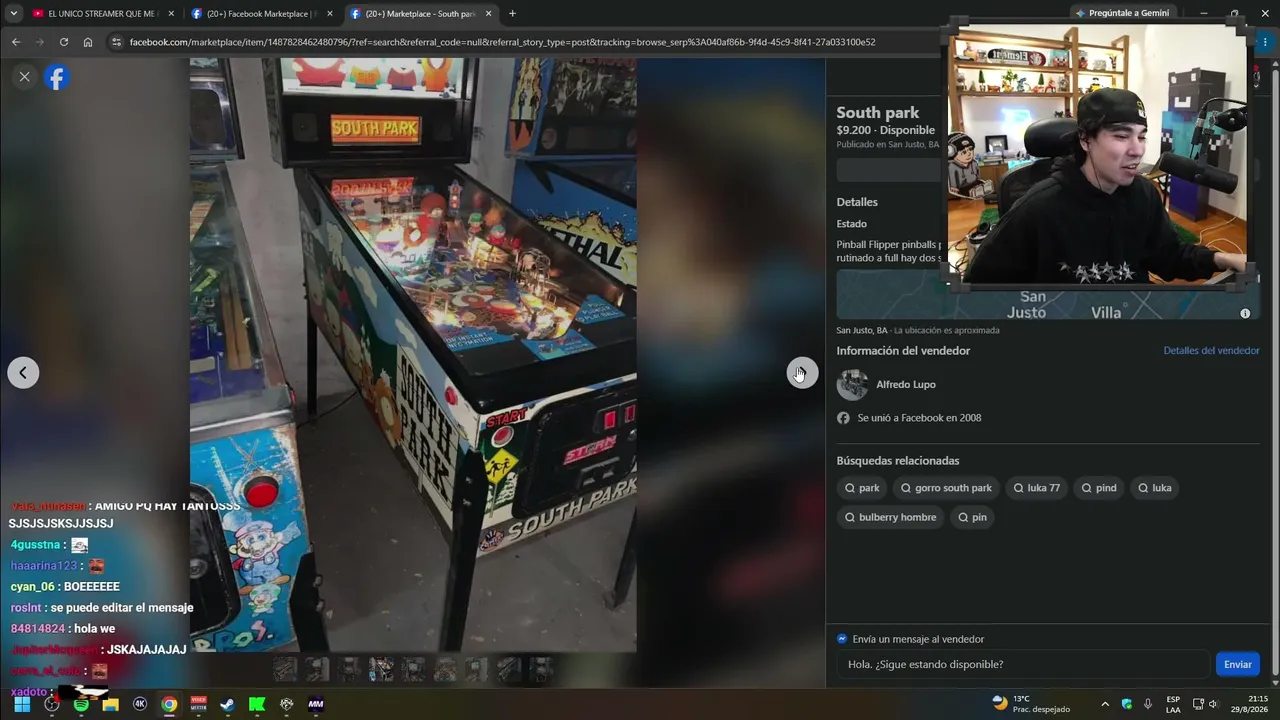Search related term 'luka 77'
This screenshot has height=720, width=1280.
tap(1036, 488)
